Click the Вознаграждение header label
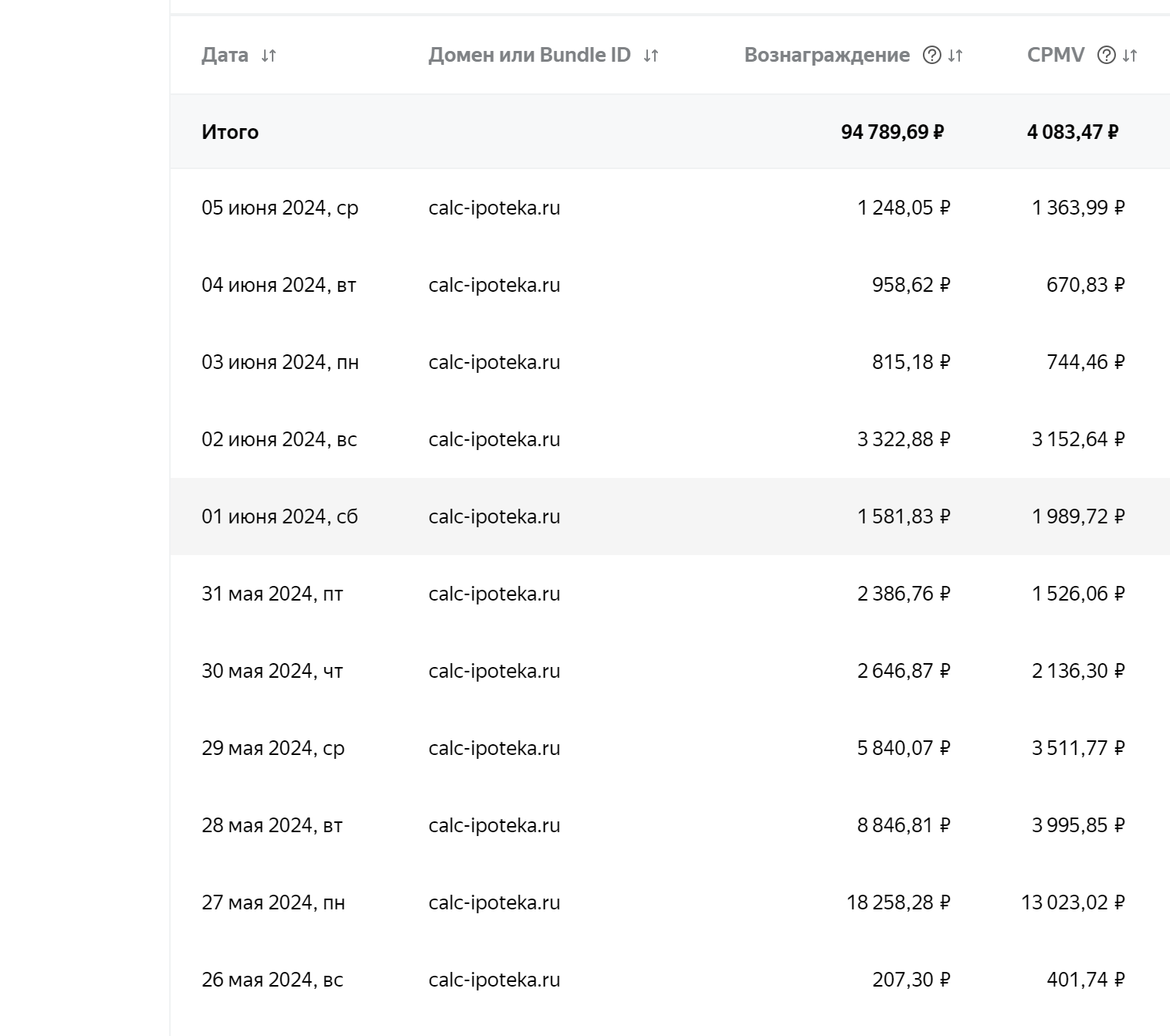1170x1036 pixels. pyautogui.click(x=827, y=56)
